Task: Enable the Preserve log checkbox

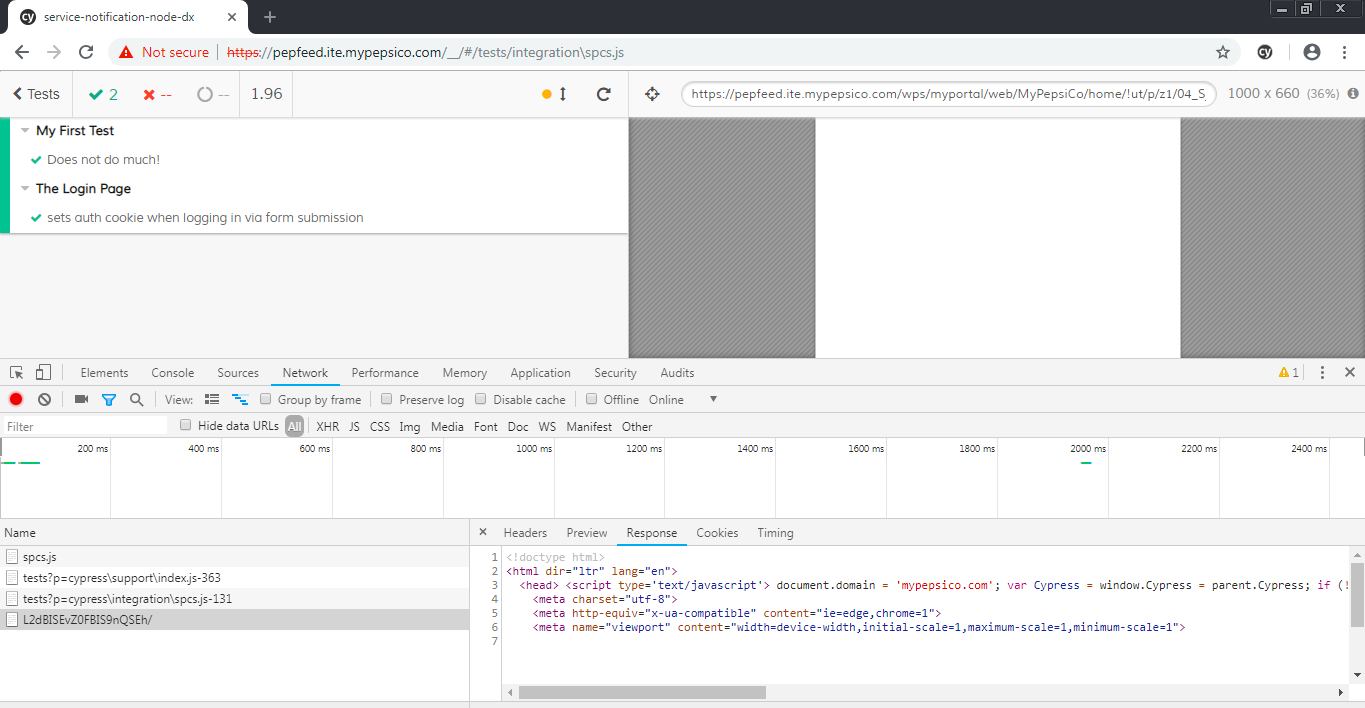Action: (387, 399)
